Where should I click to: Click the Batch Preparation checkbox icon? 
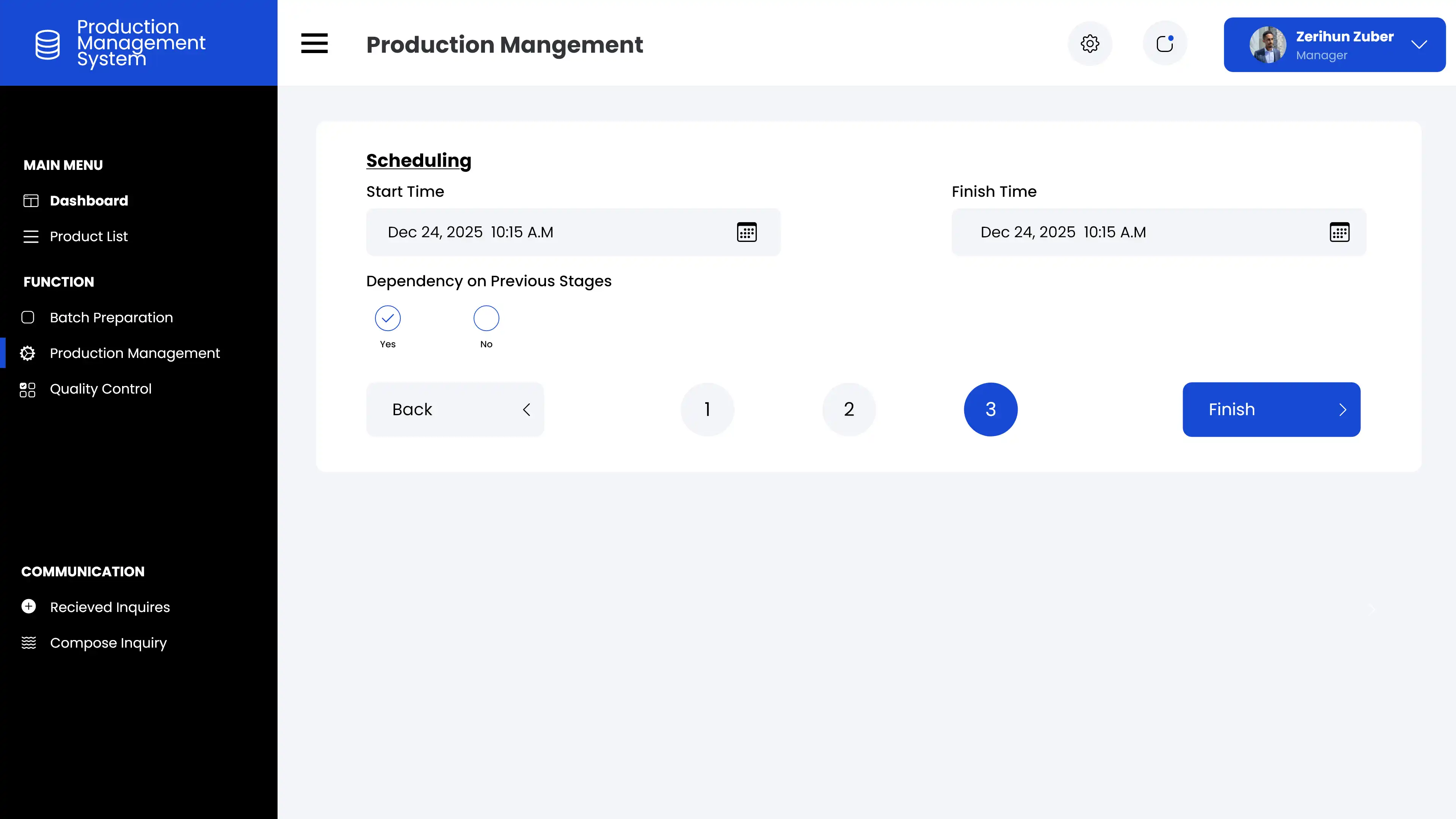click(x=28, y=318)
